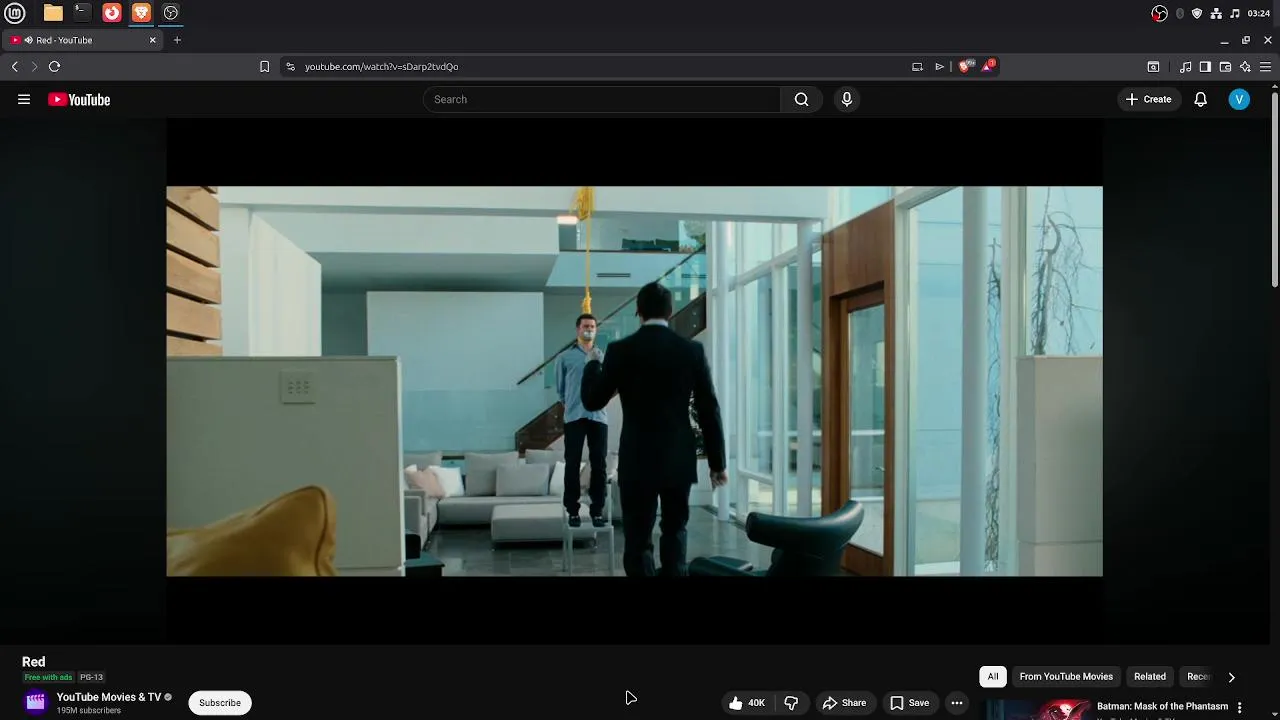The height and width of the screenshot is (720, 1280).
Task: Open Brave Rewards triangle icon
Action: 988,66
